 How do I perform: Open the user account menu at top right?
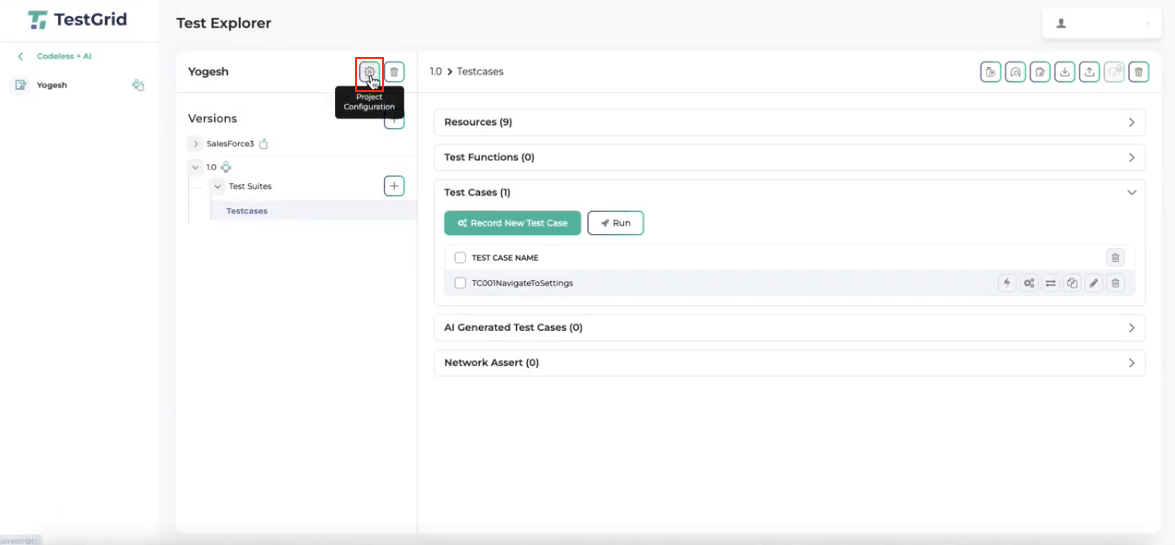coord(1102,23)
